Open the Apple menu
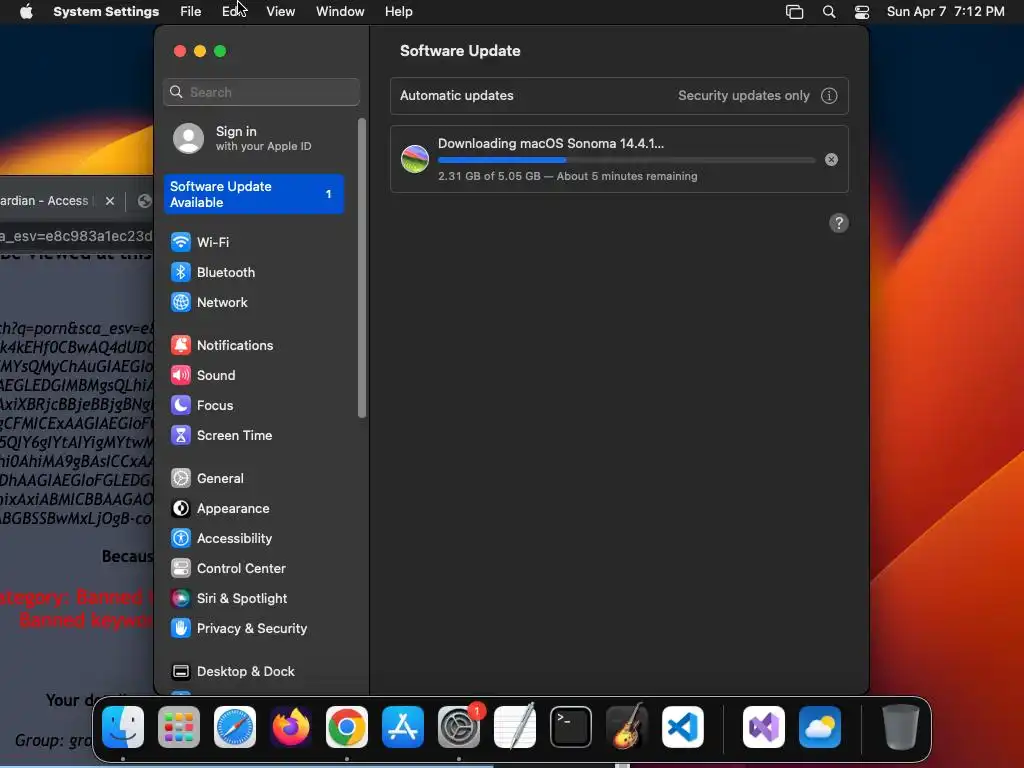Screen dimensions: 1024x768 [26, 12]
